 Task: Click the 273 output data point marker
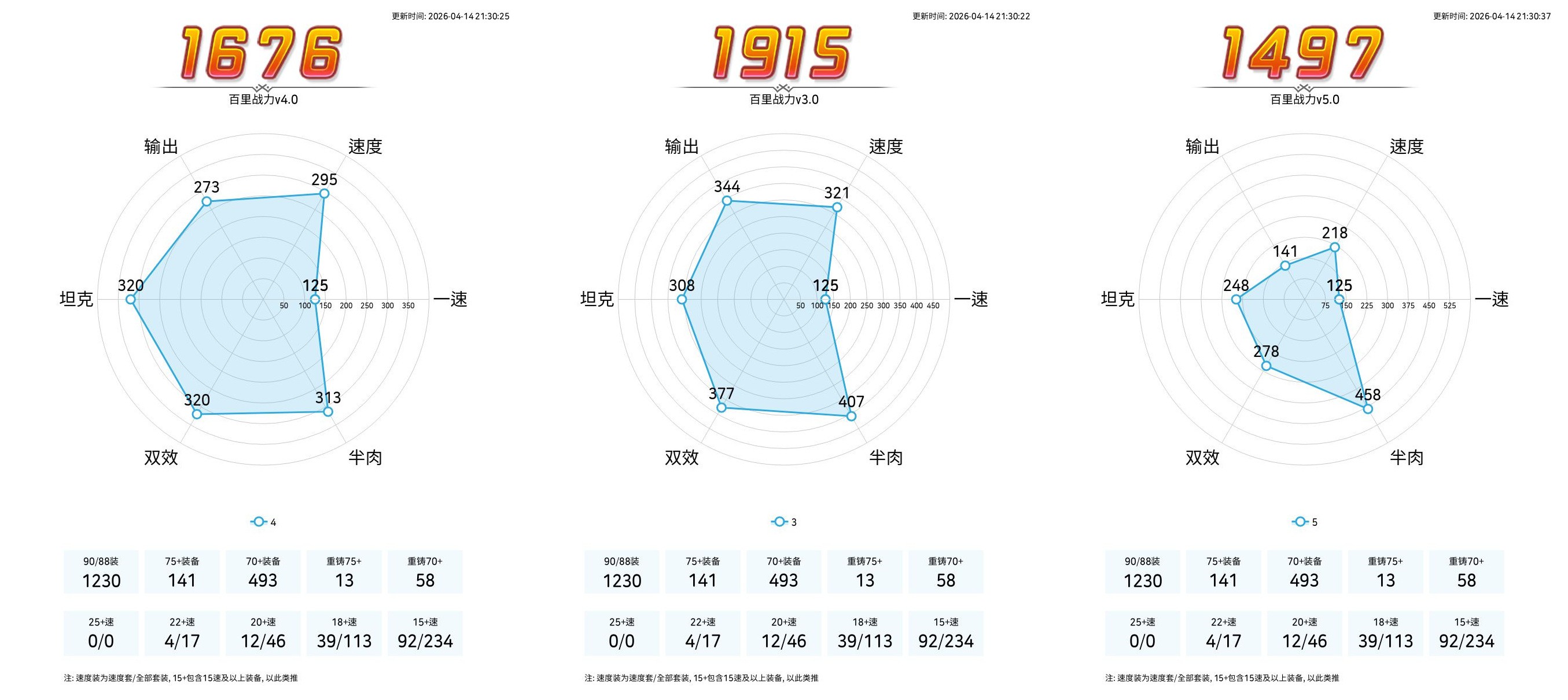tap(207, 201)
